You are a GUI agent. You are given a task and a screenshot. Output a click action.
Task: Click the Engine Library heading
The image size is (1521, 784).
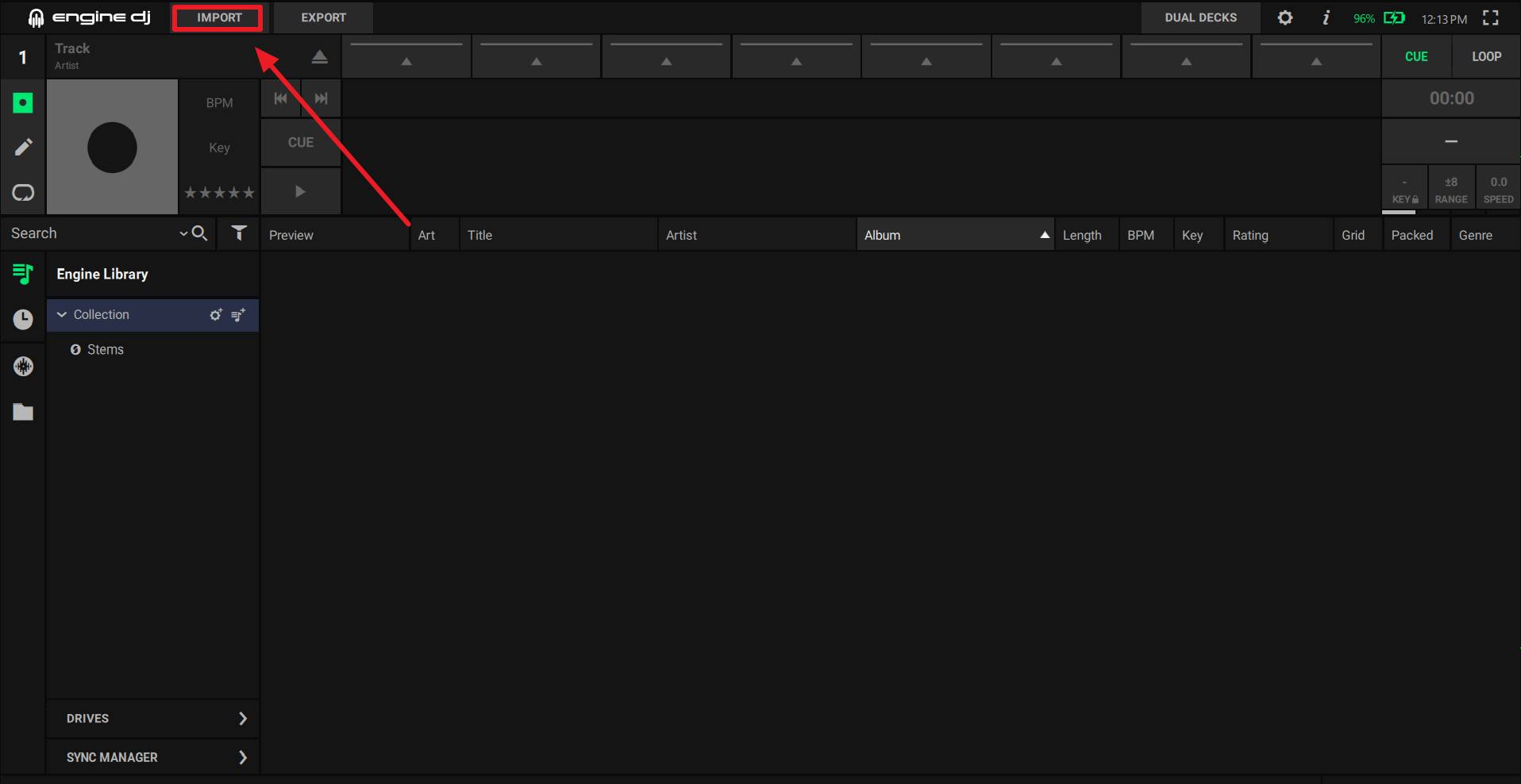tap(102, 274)
